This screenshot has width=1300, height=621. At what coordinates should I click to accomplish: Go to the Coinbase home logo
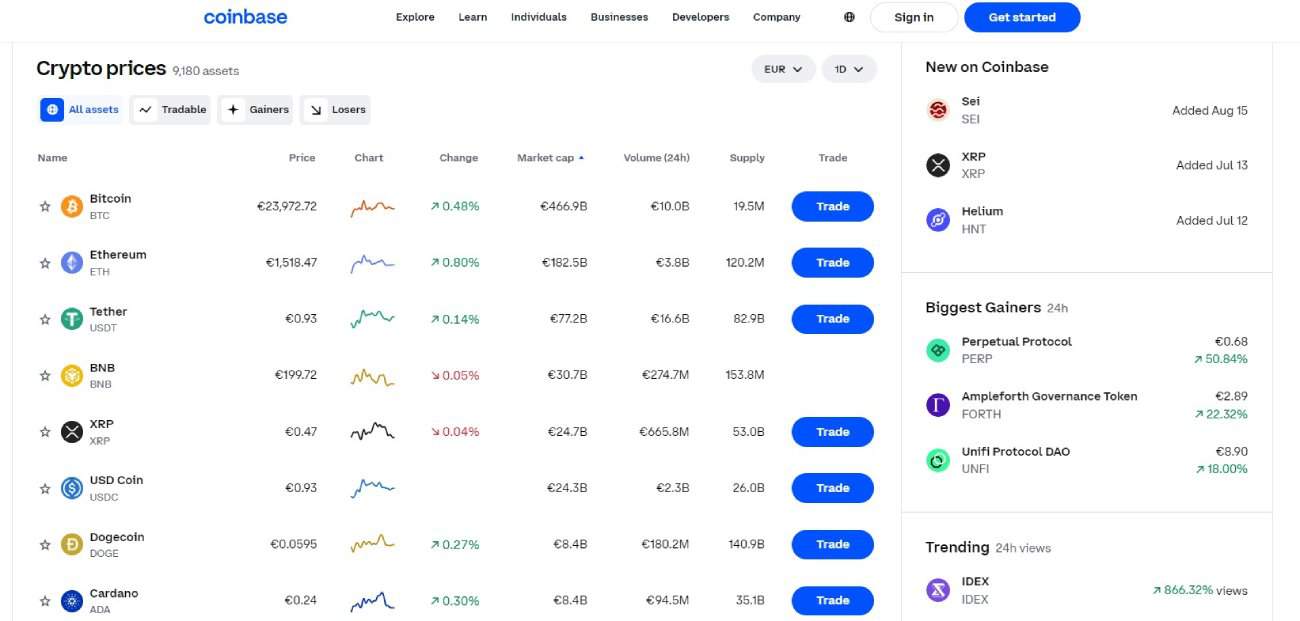pos(245,17)
